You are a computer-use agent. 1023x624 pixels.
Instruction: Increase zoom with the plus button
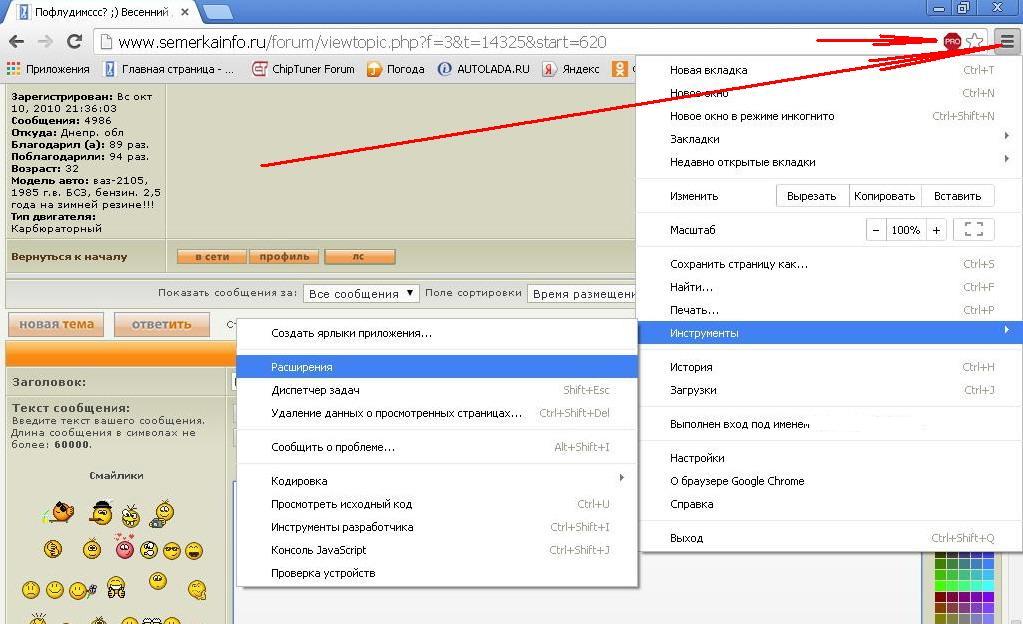[936, 230]
